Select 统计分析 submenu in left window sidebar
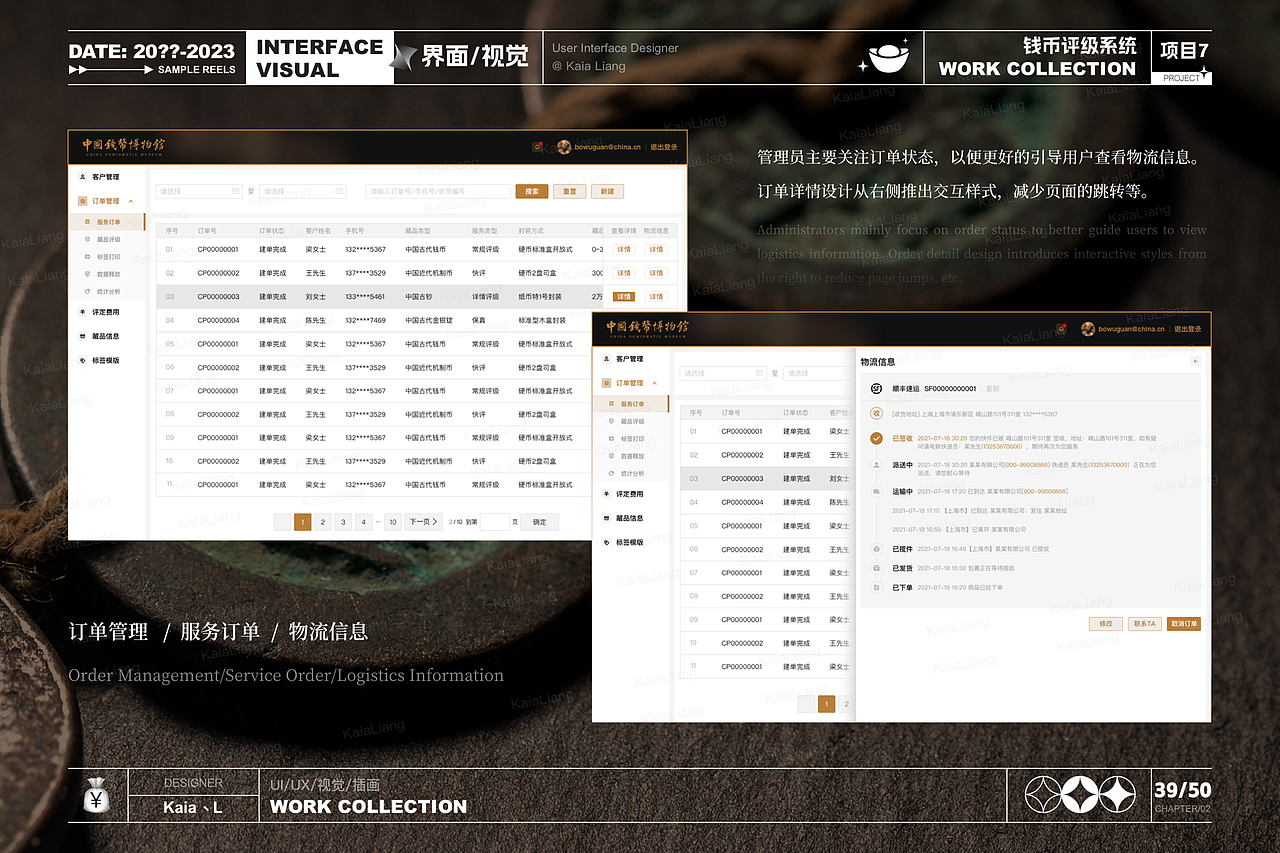The image size is (1280, 853). (x=108, y=291)
